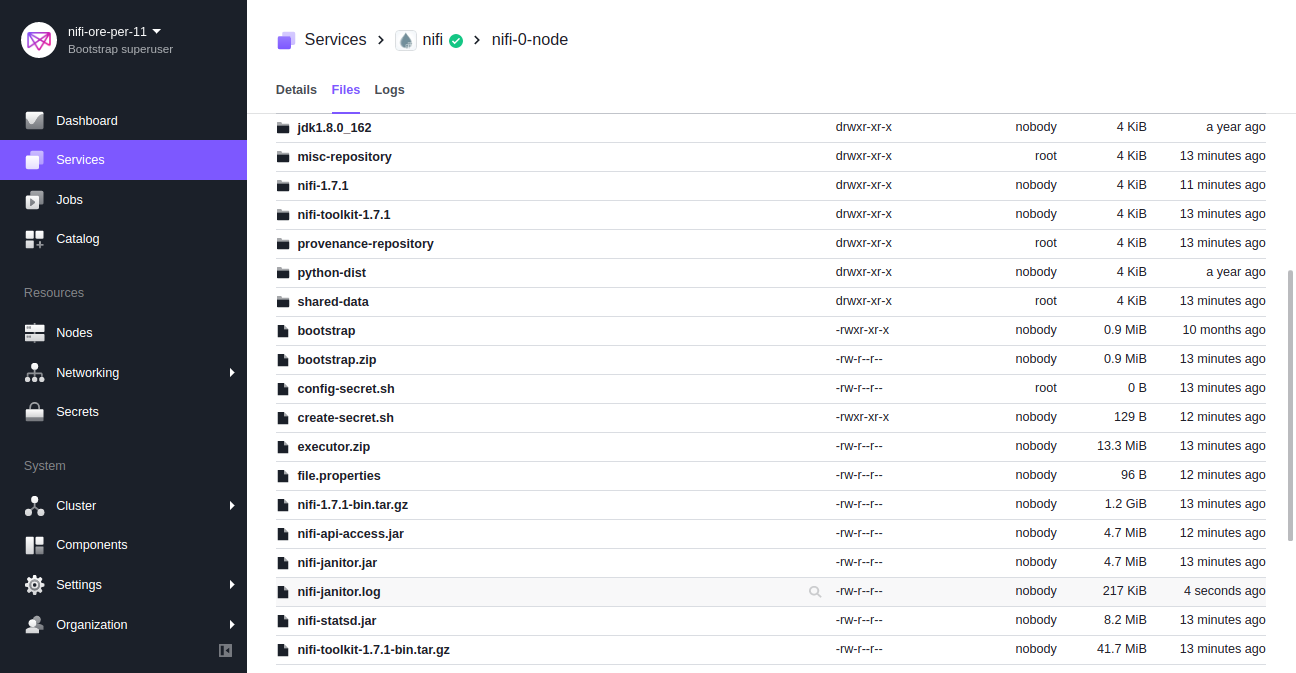Open the nifi-1.7.1 folder
Viewport: 1296px width, 673px height.
tap(323, 186)
